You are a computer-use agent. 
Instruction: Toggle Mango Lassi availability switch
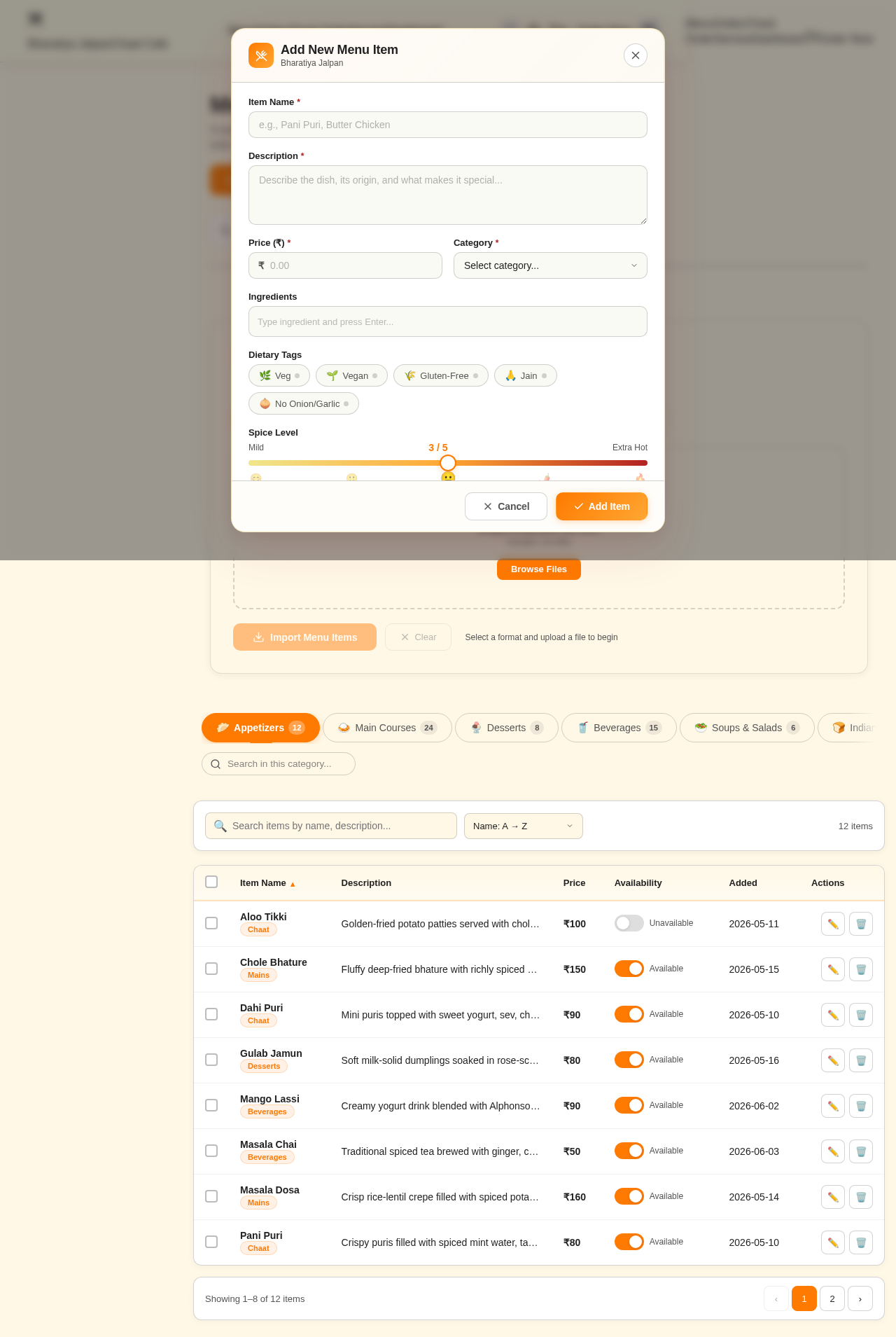[629, 1105]
